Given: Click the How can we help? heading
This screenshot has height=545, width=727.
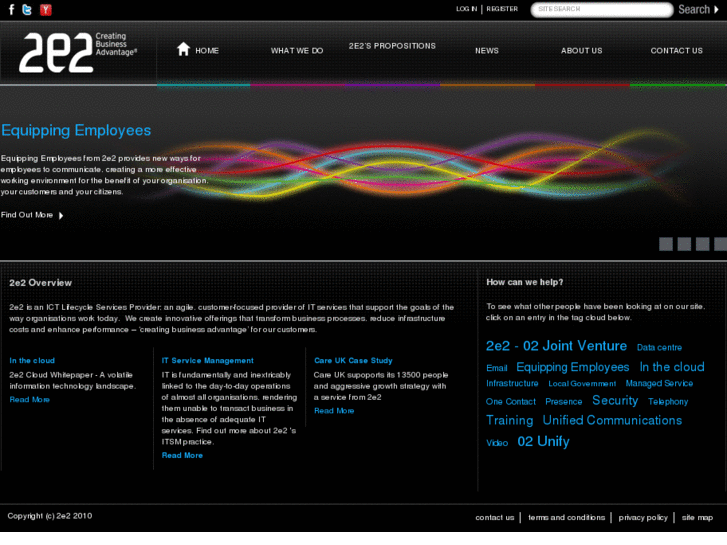Looking at the screenshot, I should click(525, 282).
